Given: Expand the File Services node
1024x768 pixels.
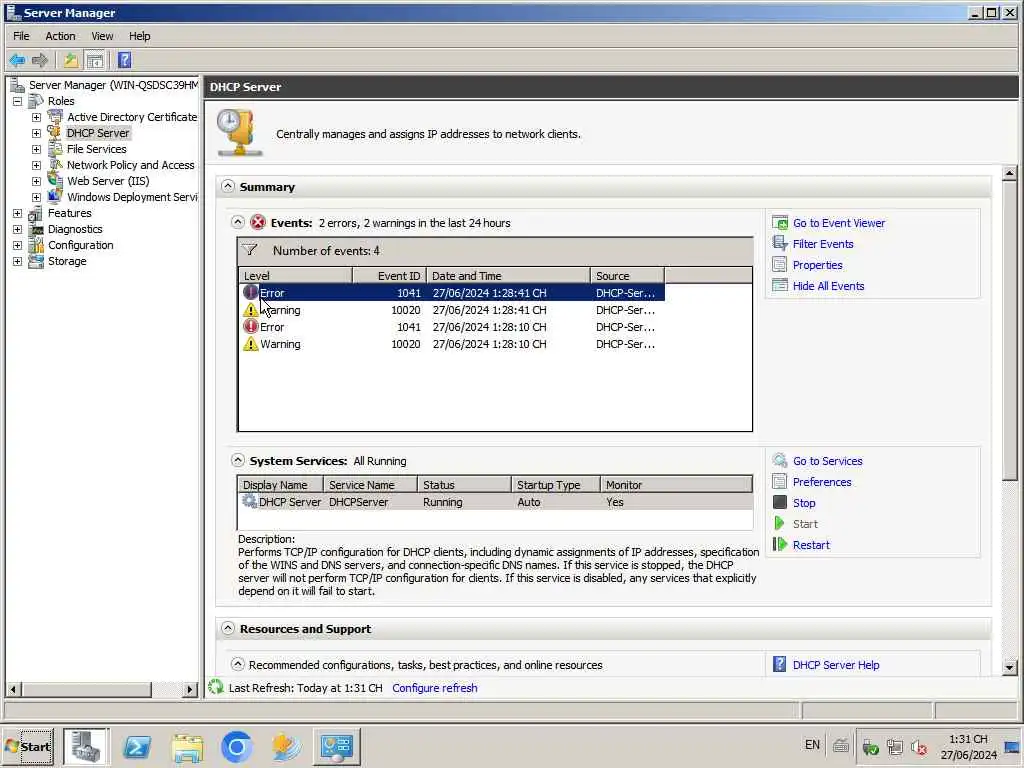Looking at the screenshot, I should coord(37,149).
